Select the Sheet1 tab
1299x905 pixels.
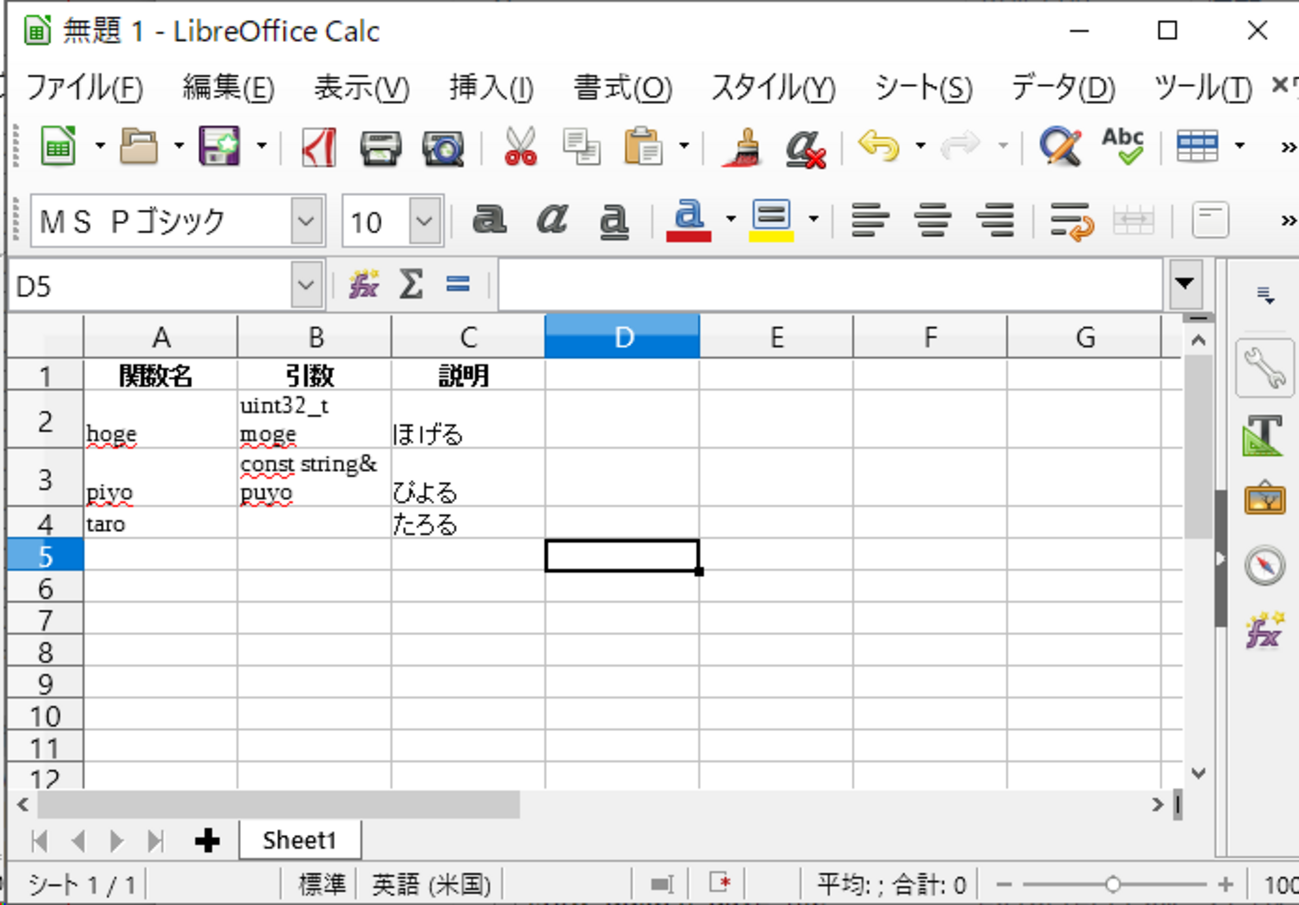[x=299, y=840]
